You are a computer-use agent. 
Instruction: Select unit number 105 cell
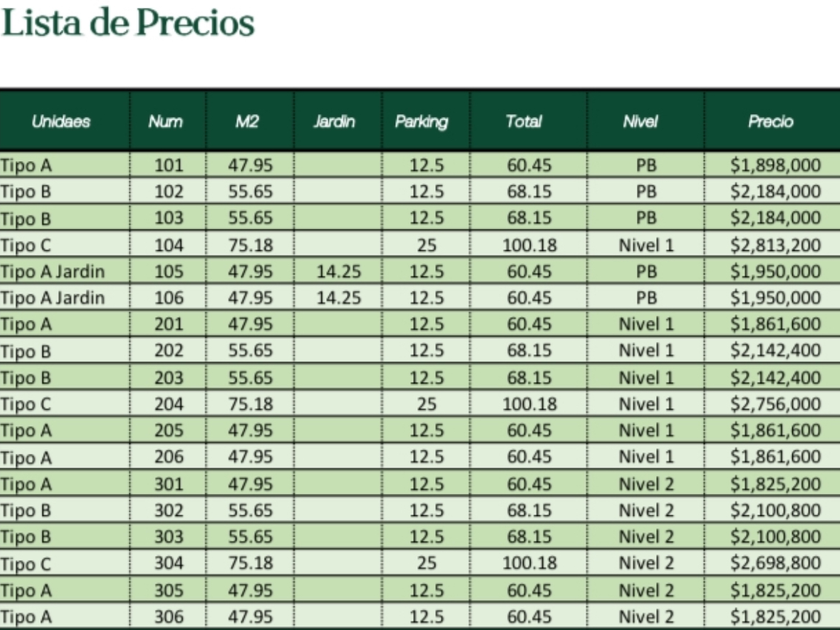pyautogui.click(x=169, y=271)
